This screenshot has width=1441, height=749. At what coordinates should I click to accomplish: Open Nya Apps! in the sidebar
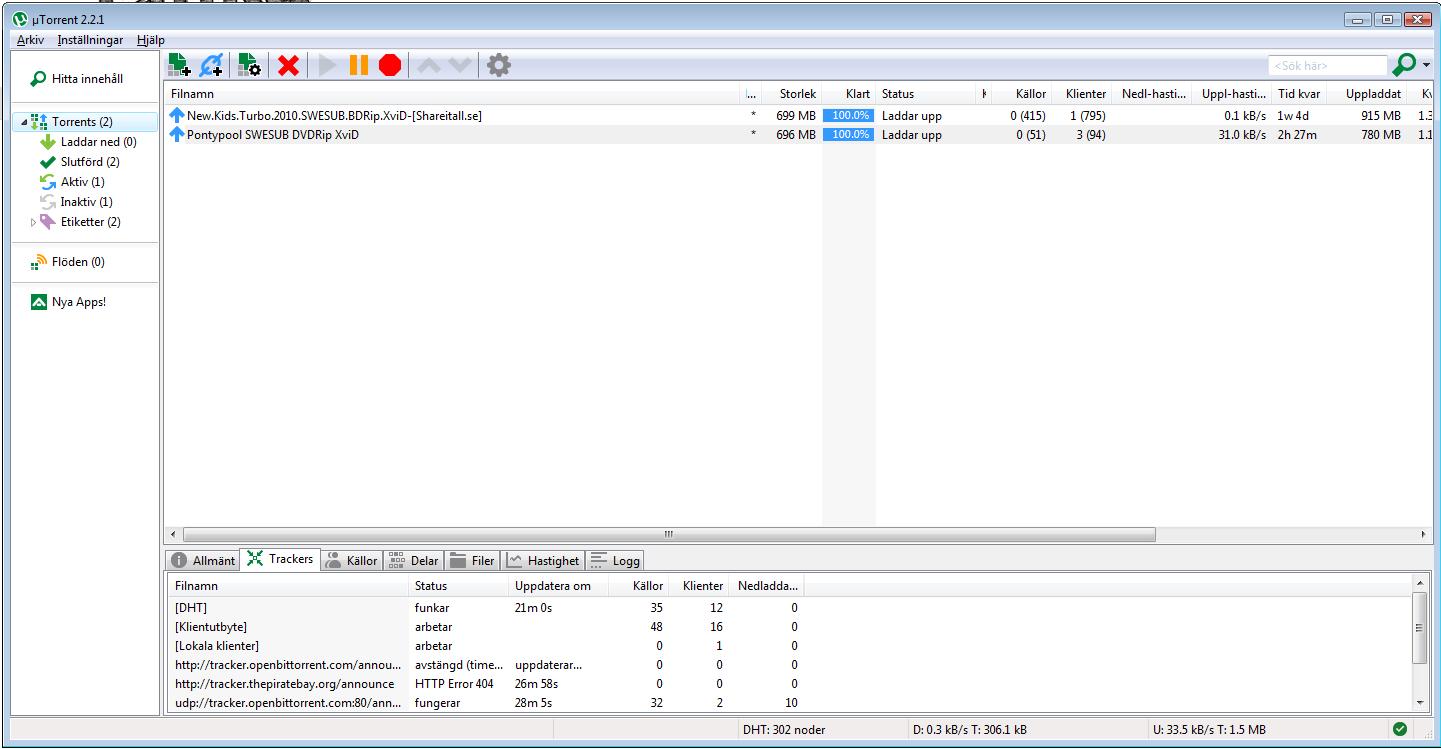[69, 302]
